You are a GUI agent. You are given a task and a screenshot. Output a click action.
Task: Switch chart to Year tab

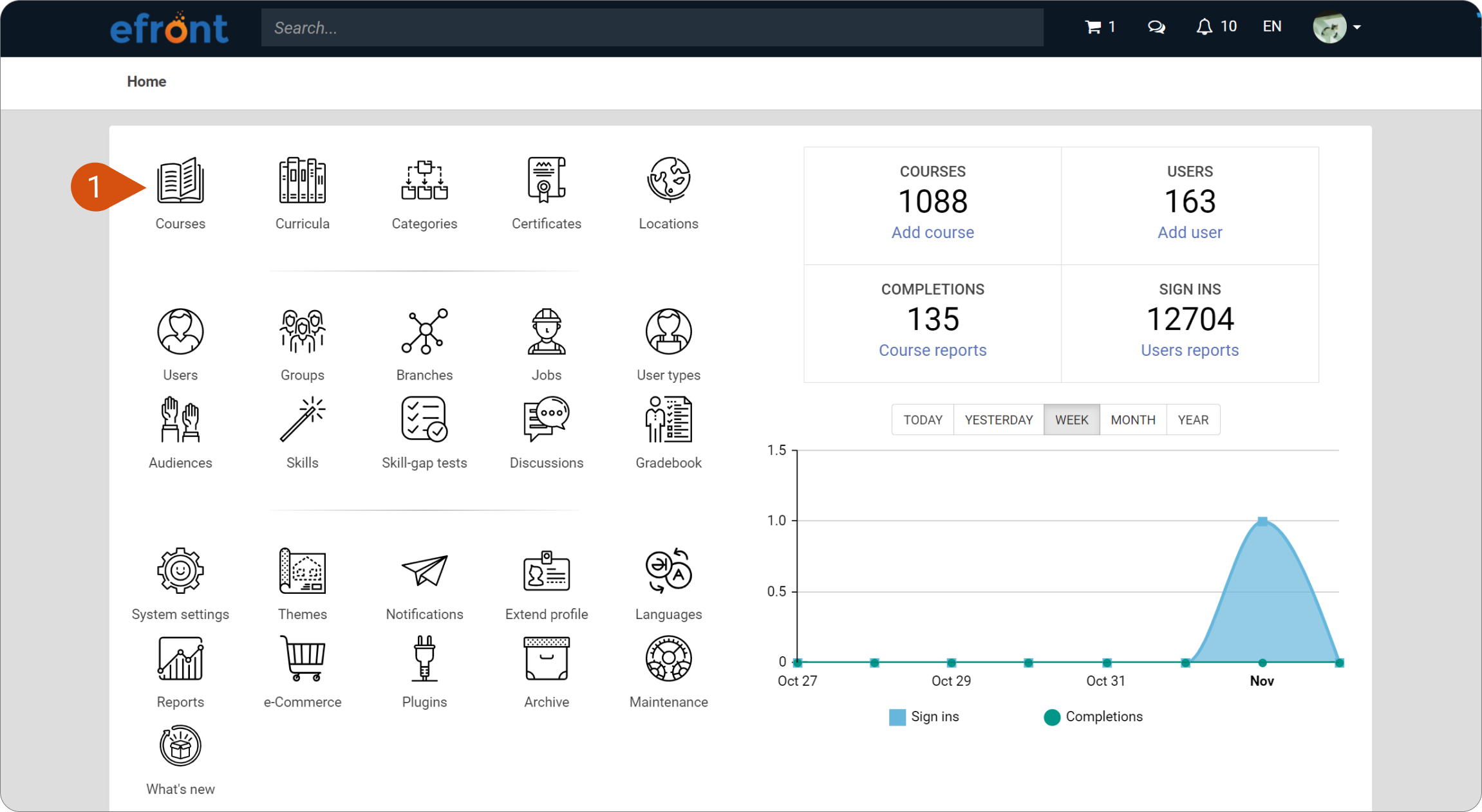(x=1193, y=420)
